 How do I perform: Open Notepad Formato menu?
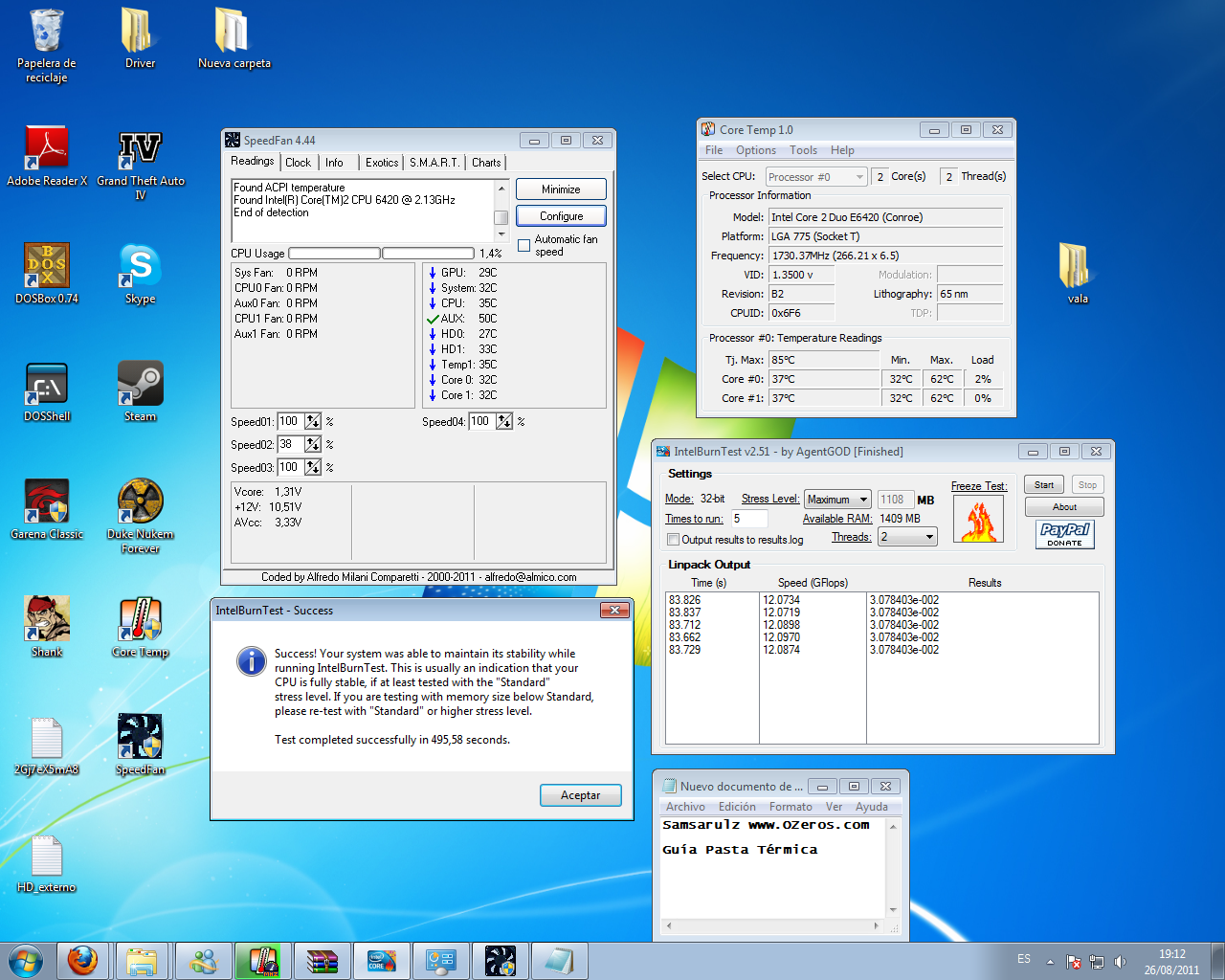coord(791,807)
